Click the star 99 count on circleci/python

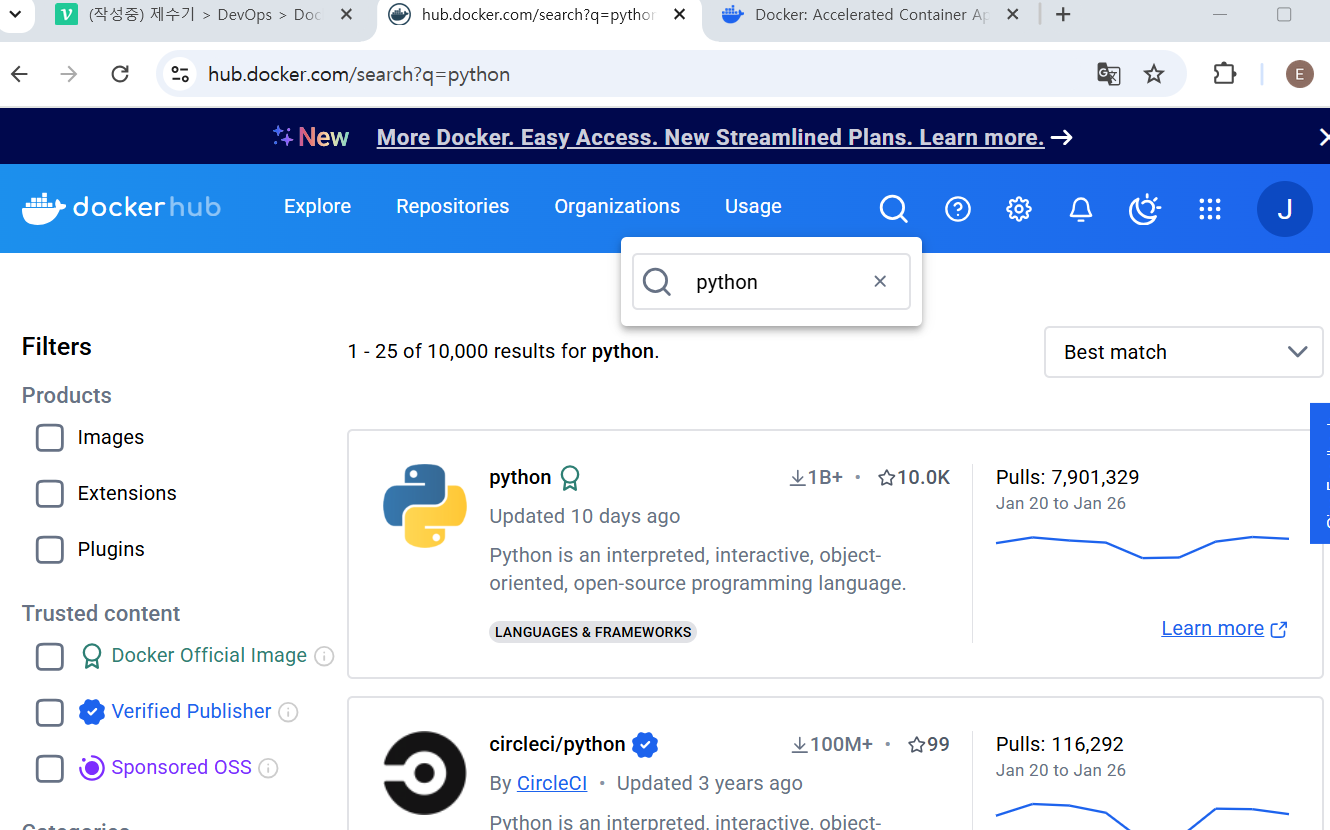point(929,744)
